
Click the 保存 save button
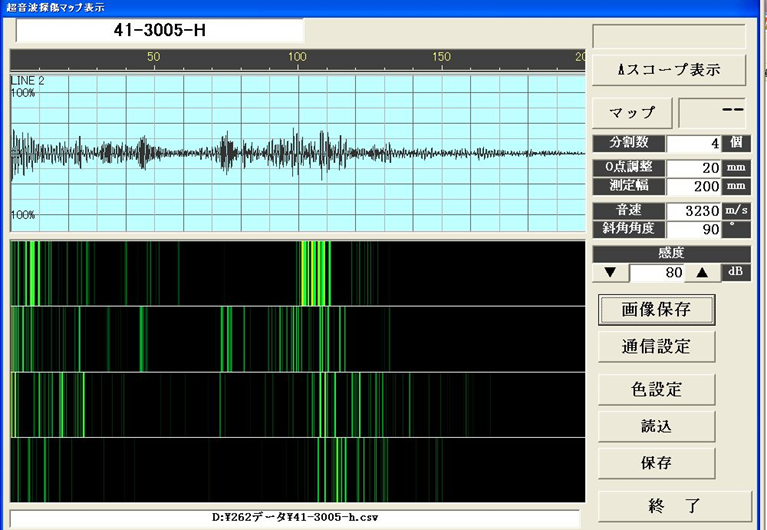coord(656,463)
